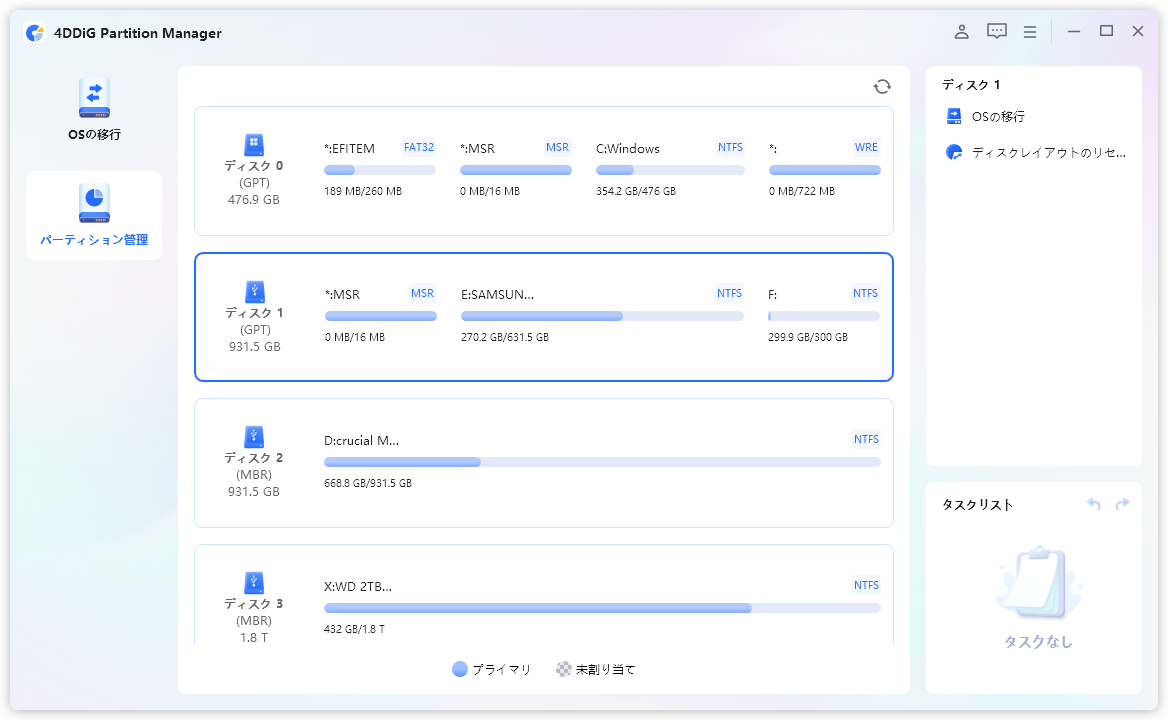Image resolution: width=1168 pixels, height=720 pixels.
Task: Click the 270.2 GB/631.5 GB usage text
Action: point(505,337)
